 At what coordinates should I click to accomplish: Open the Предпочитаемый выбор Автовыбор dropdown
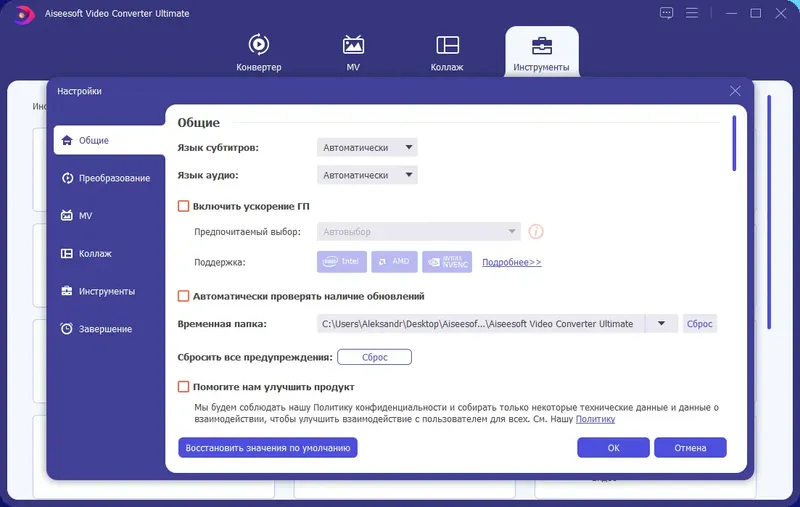pos(418,232)
